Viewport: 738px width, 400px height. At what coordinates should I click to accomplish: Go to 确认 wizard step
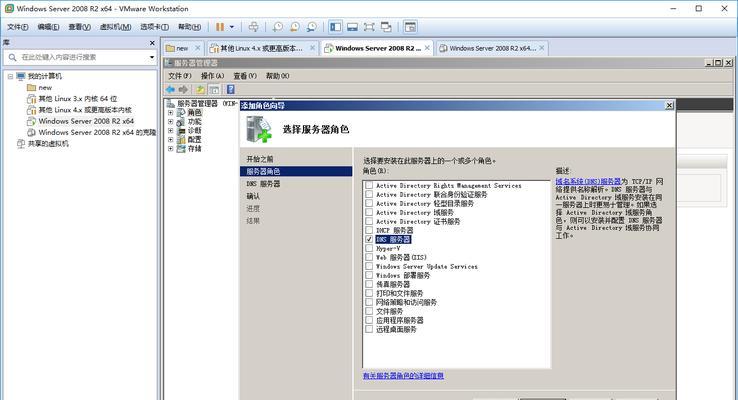click(253, 196)
